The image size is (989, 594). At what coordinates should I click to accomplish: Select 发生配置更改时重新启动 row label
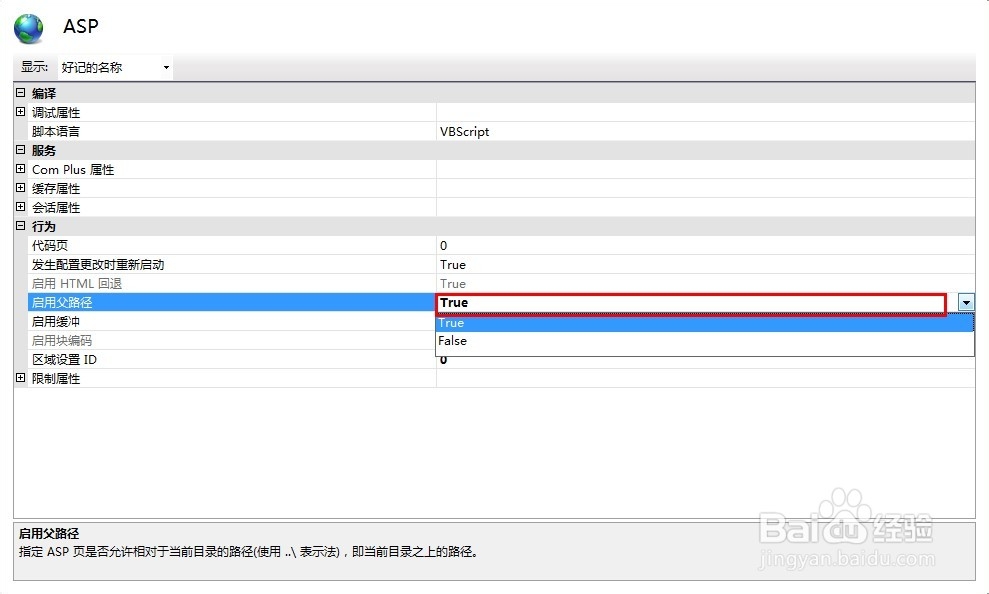(98, 265)
